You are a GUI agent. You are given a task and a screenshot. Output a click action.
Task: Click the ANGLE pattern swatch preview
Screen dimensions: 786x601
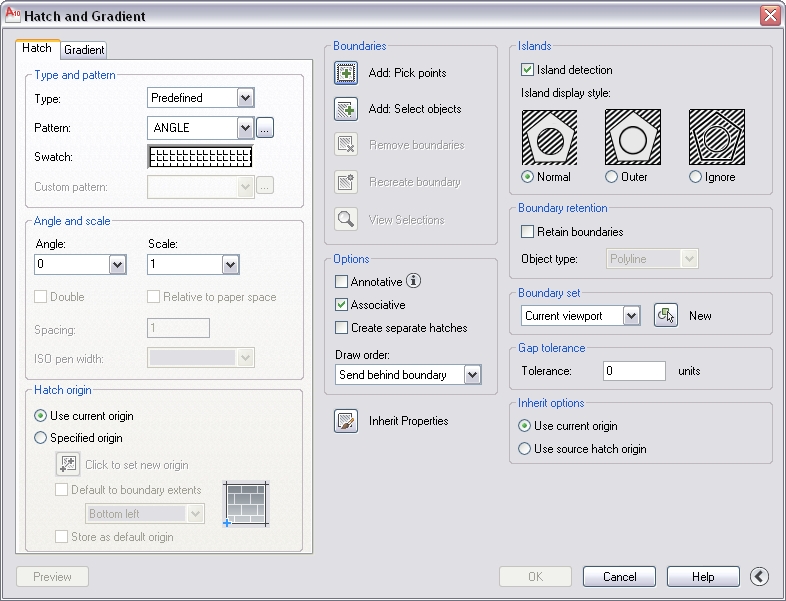200,157
